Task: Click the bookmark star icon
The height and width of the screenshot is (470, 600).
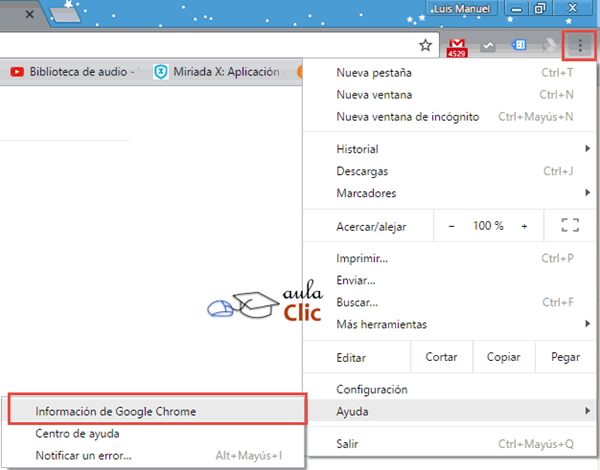Action: [425, 45]
